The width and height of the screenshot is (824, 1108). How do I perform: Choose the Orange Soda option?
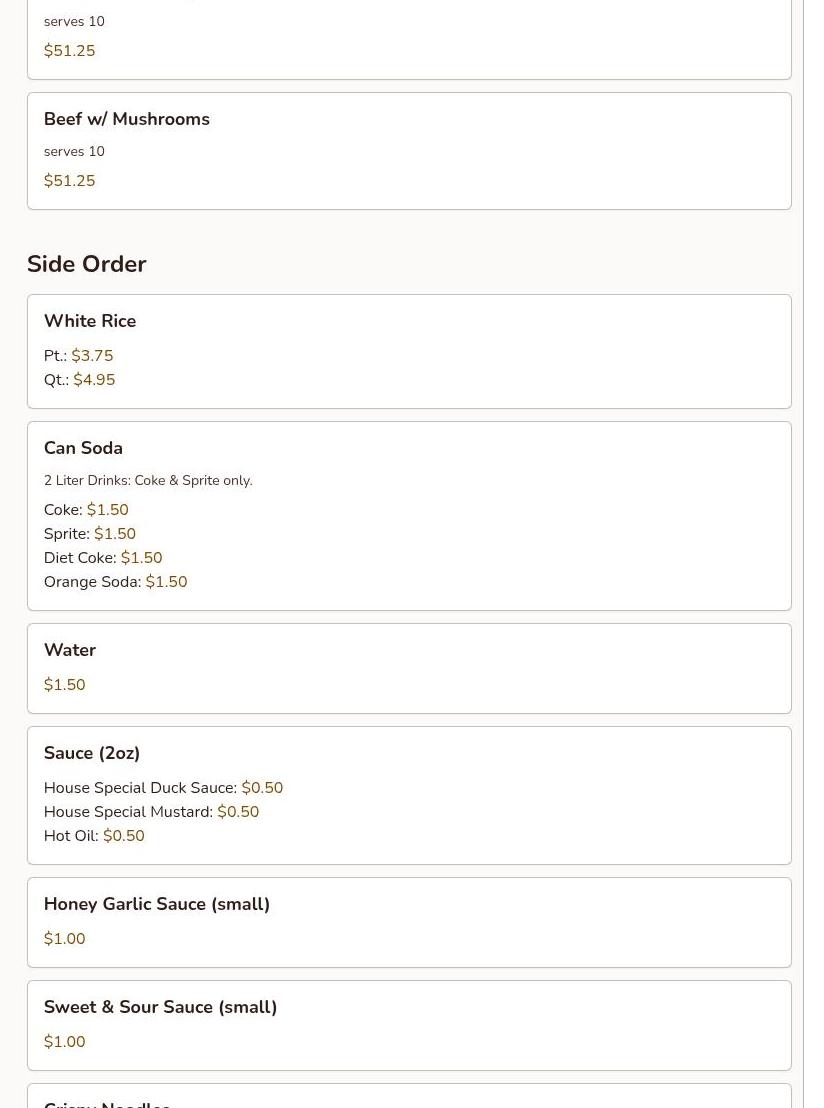(115, 582)
